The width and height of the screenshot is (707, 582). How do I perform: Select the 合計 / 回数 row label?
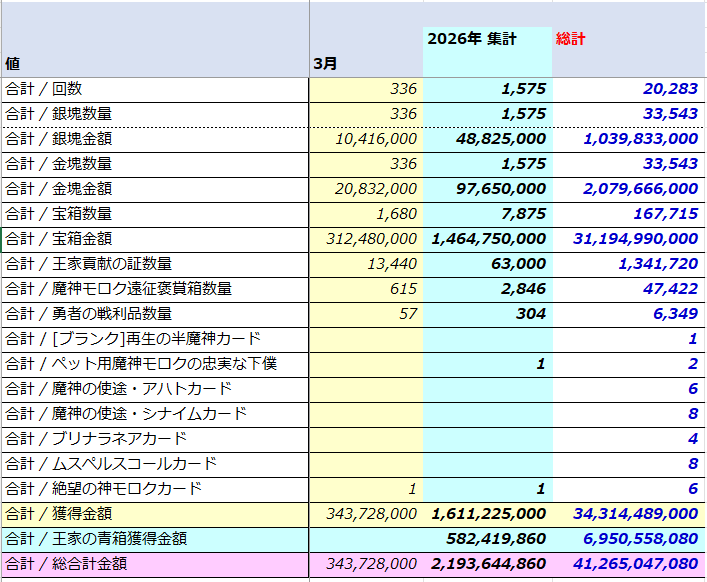(x=43, y=89)
